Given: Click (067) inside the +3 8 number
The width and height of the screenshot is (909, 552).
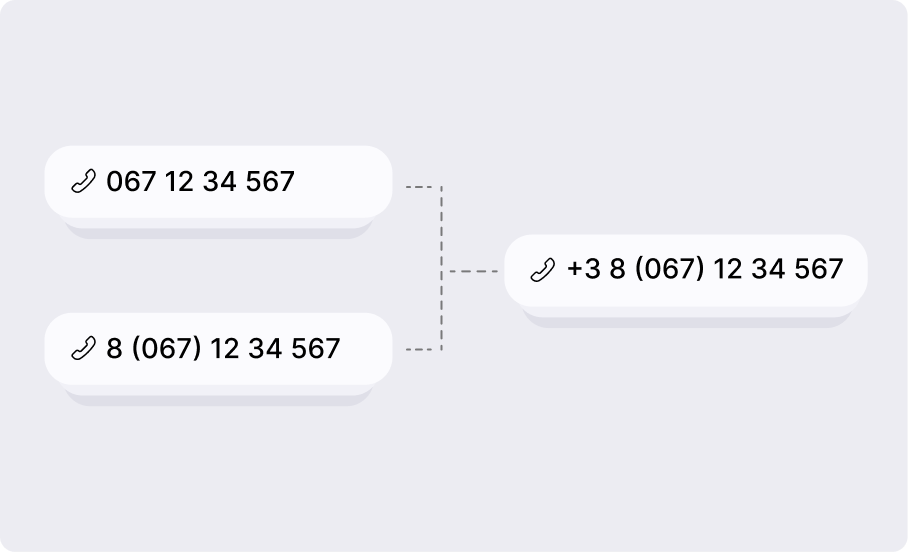Looking at the screenshot, I should [670, 269].
